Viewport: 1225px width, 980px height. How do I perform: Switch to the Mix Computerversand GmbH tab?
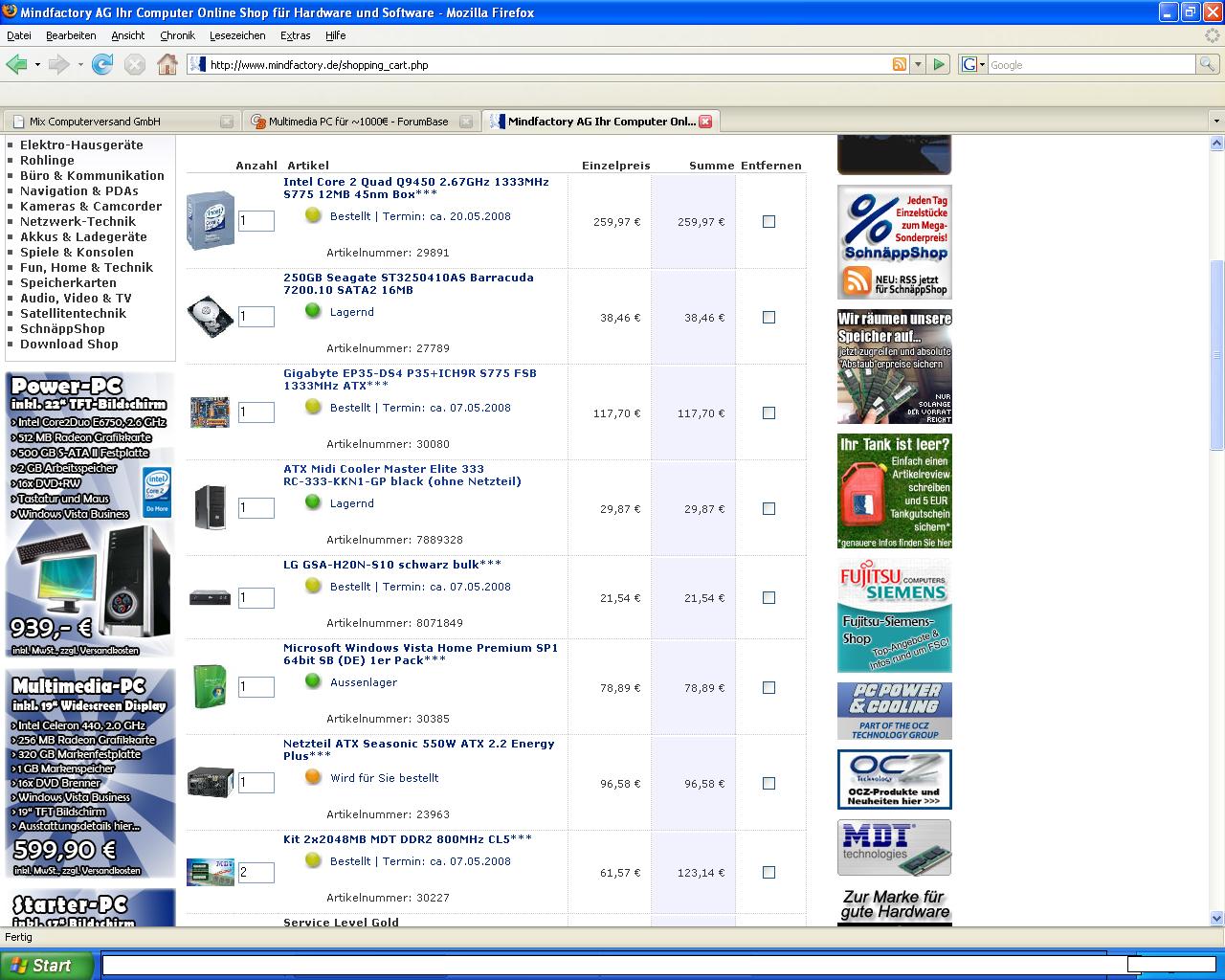click(x=121, y=122)
